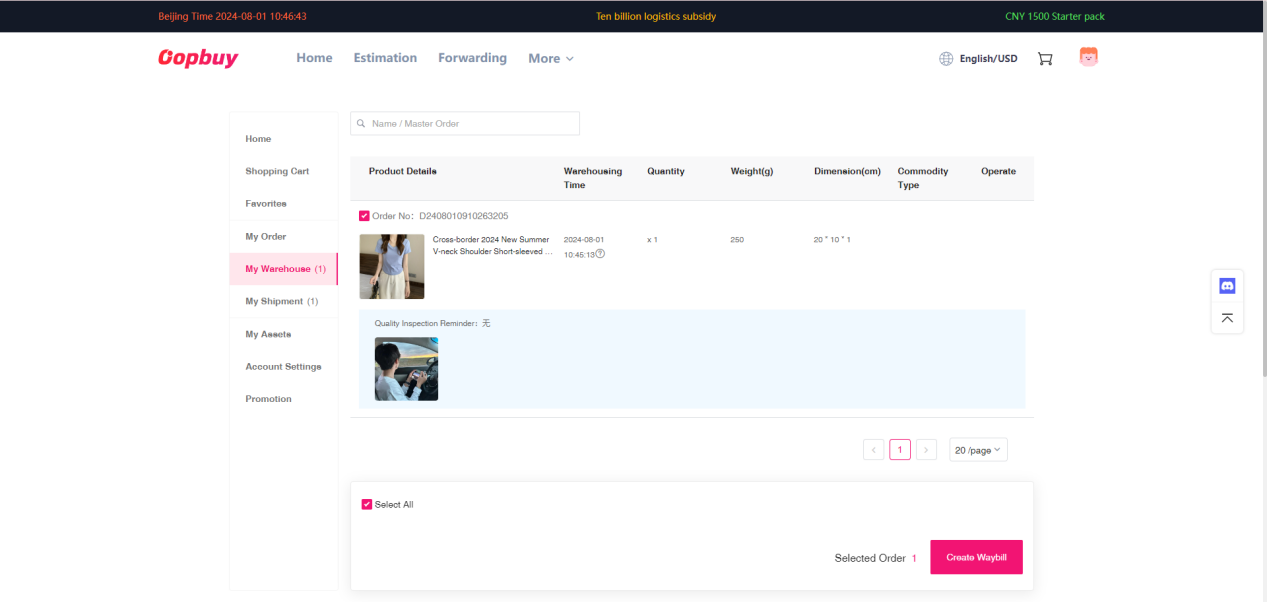Screen dimensions: 1267x602
Task: Click the weight value 250
Action: pos(737,240)
